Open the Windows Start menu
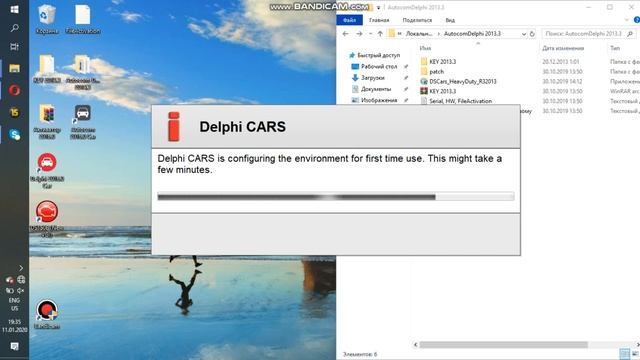This screenshot has height=360, width=640. 14,9
